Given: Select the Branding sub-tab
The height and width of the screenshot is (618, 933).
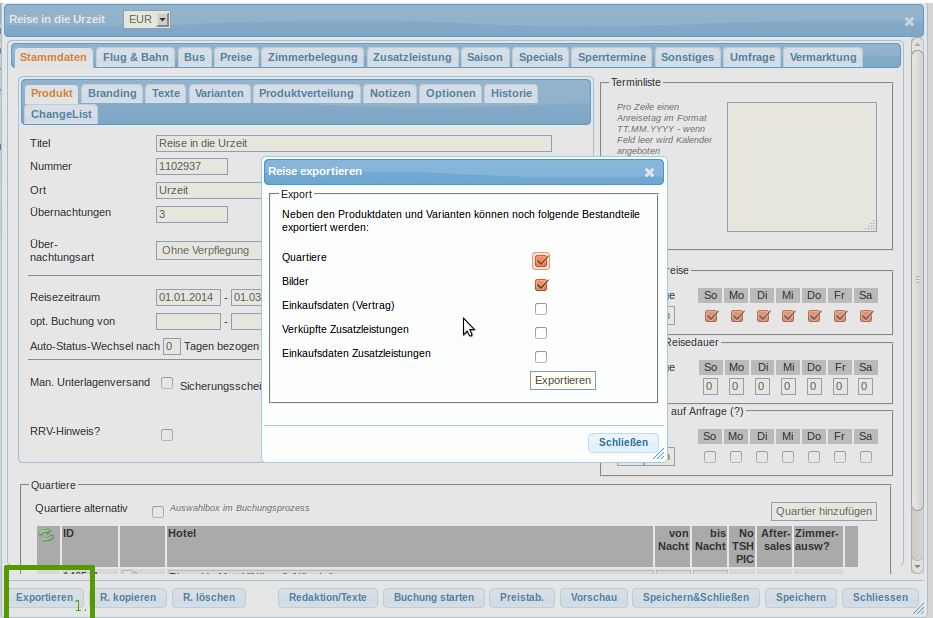Looking at the screenshot, I should (112, 93).
